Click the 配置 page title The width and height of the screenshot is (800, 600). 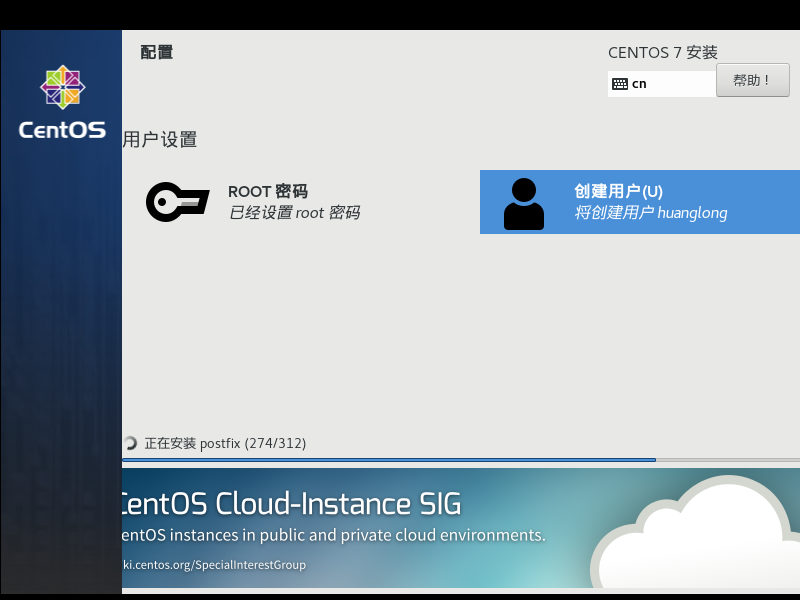click(157, 52)
